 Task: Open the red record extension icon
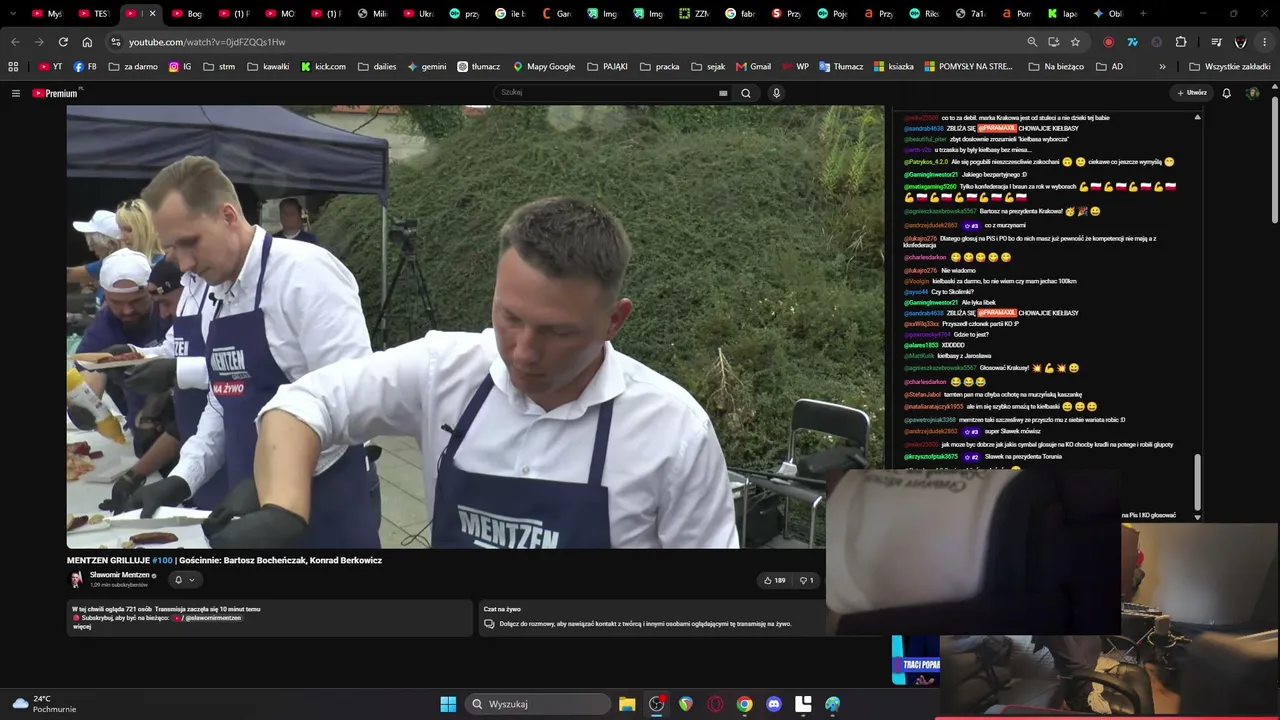click(x=1108, y=42)
